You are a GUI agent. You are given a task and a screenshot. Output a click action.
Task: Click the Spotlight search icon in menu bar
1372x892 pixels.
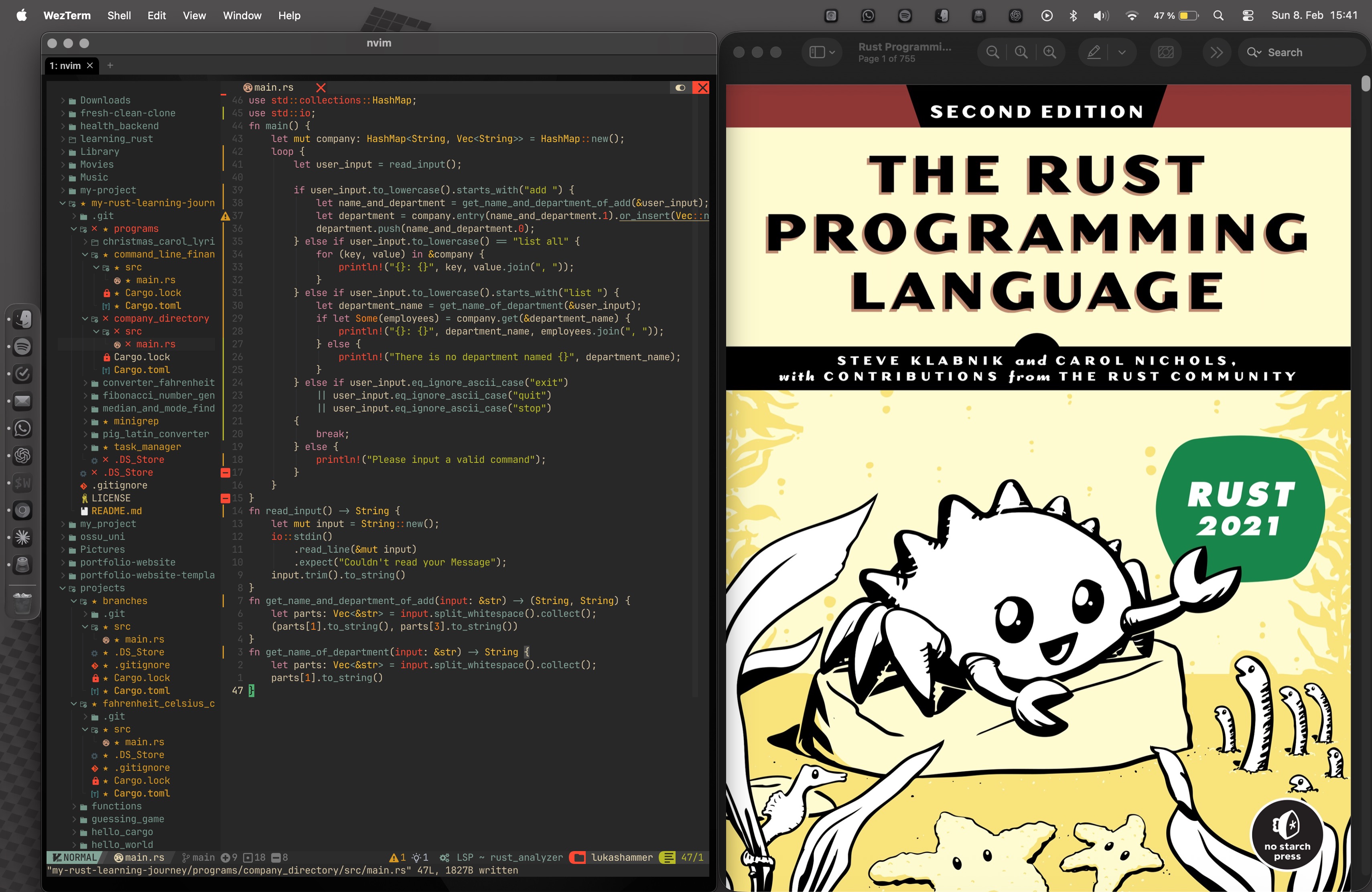[x=1218, y=16]
